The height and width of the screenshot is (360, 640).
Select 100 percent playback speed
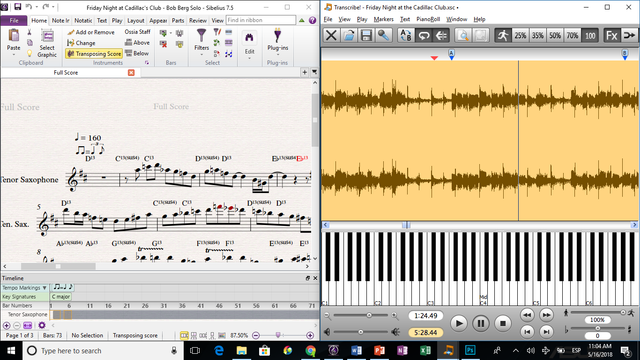(590, 36)
